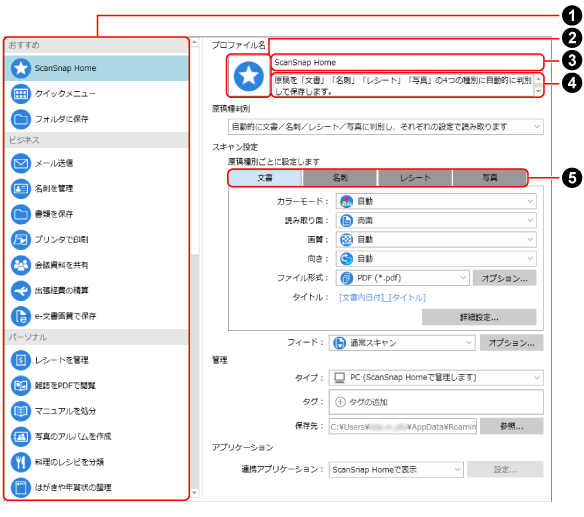
Task: Click the 詳細設定 button
Action: 479,317
